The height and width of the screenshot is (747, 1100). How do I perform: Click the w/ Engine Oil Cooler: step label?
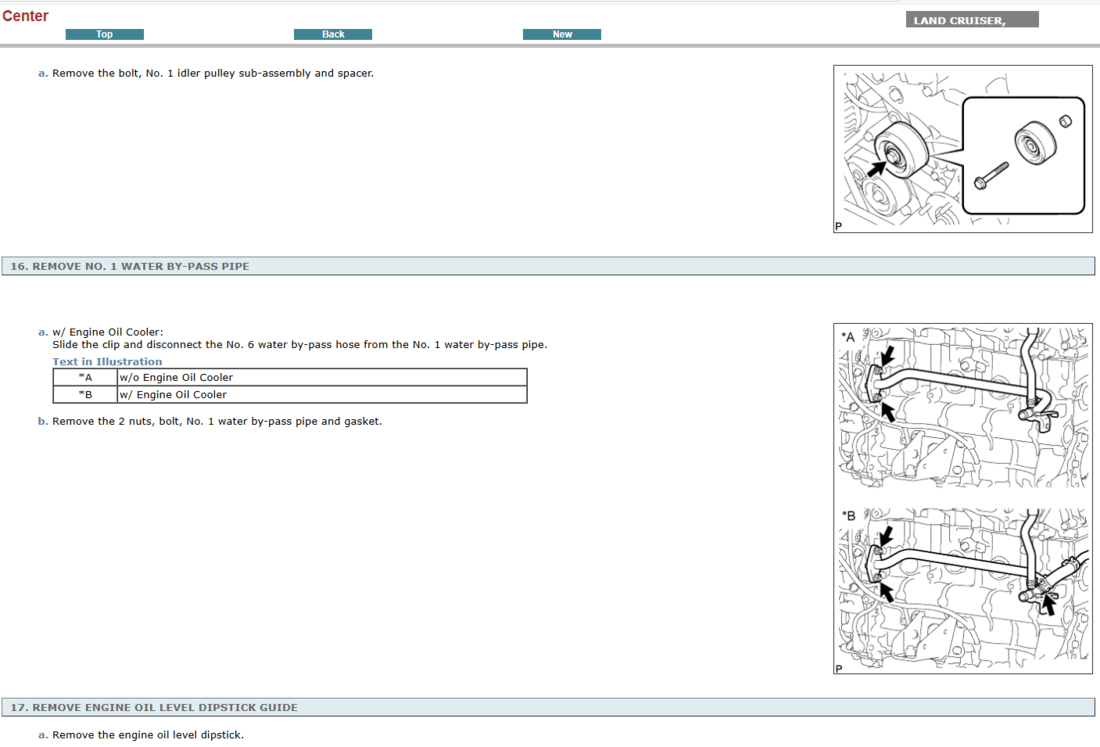(x=107, y=332)
